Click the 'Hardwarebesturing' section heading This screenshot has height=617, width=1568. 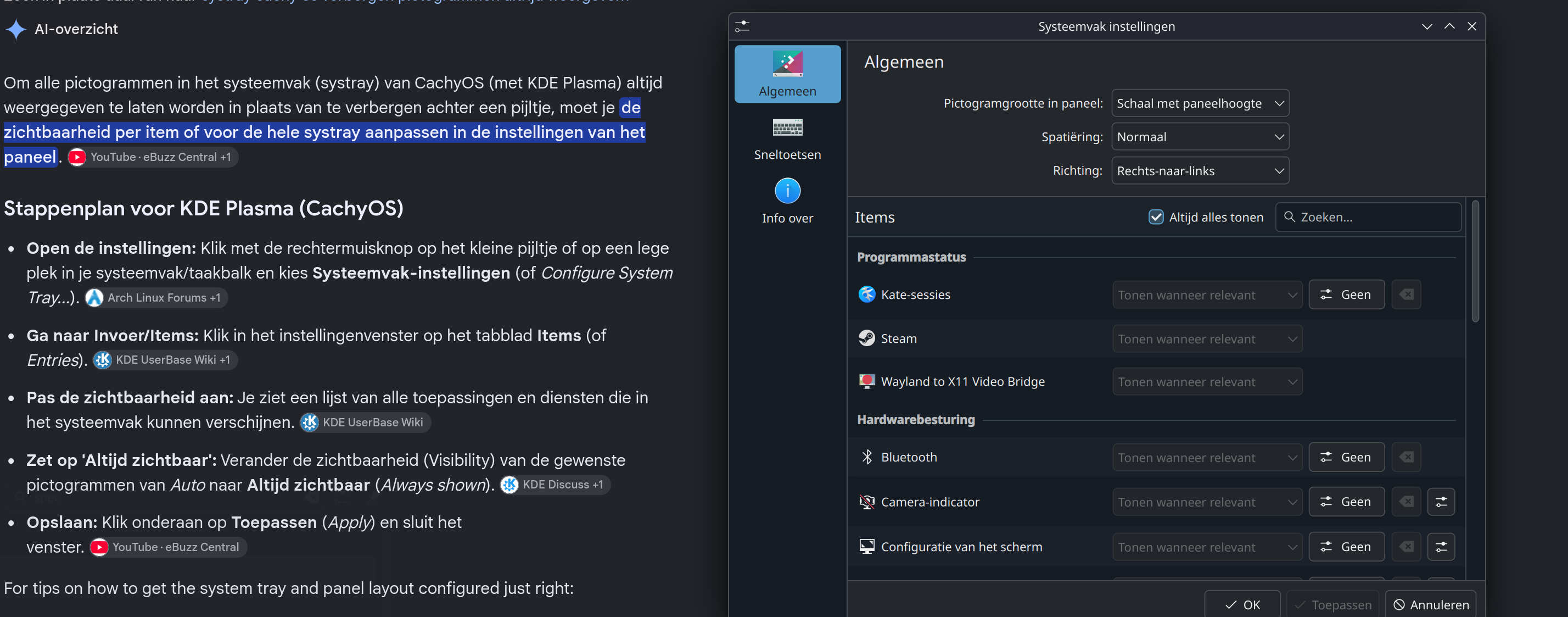coord(915,420)
